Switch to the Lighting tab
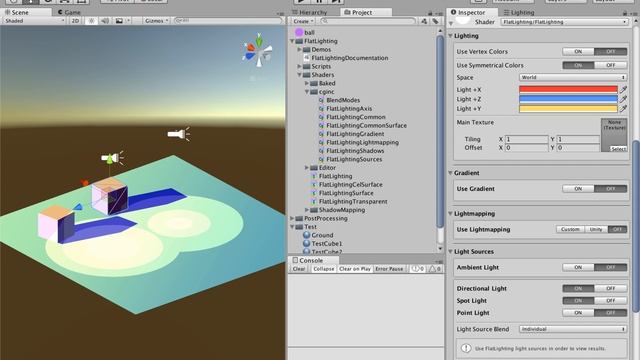Viewport: 640px width, 360px height. pyautogui.click(x=518, y=12)
